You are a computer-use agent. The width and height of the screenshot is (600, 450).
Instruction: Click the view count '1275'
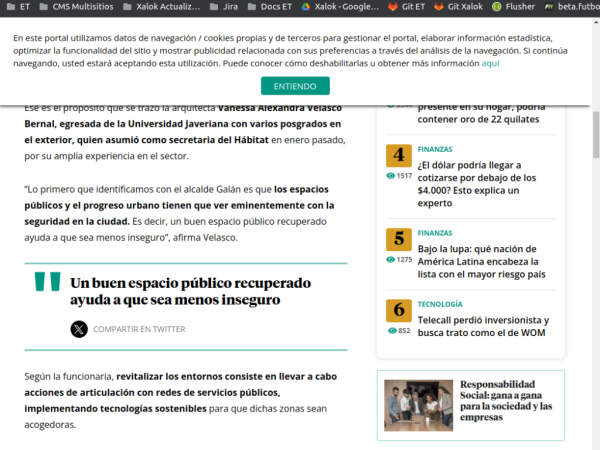tap(404, 259)
